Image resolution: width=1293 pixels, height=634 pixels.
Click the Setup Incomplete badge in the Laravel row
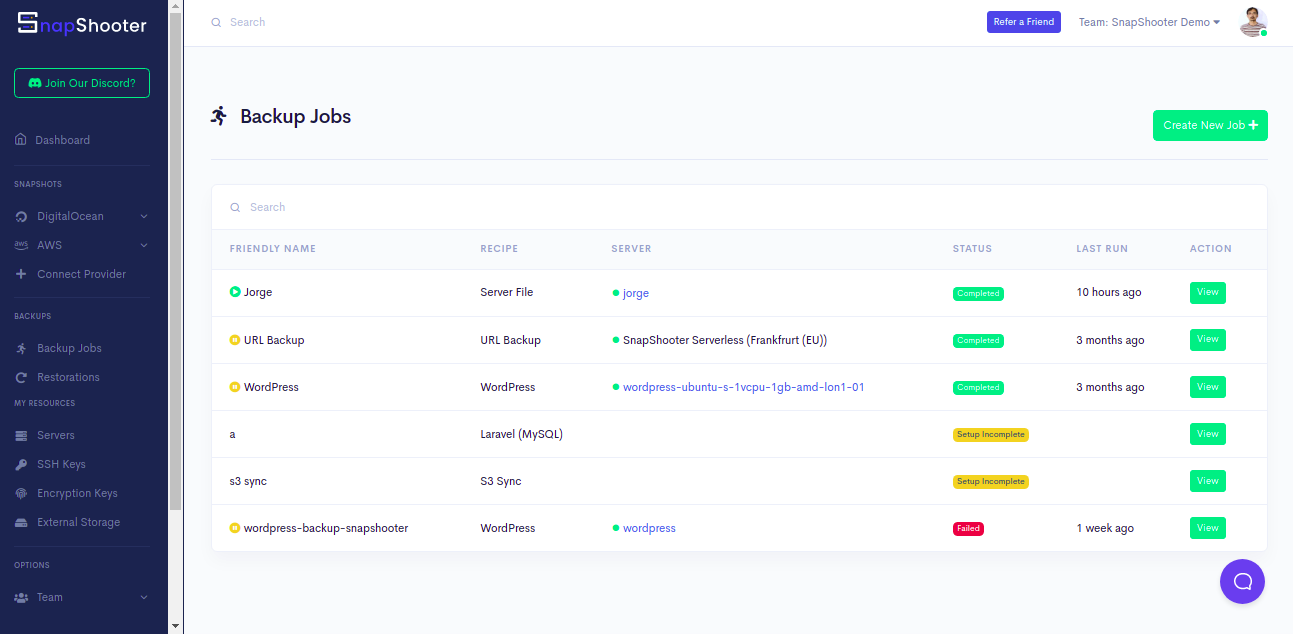(x=990, y=434)
